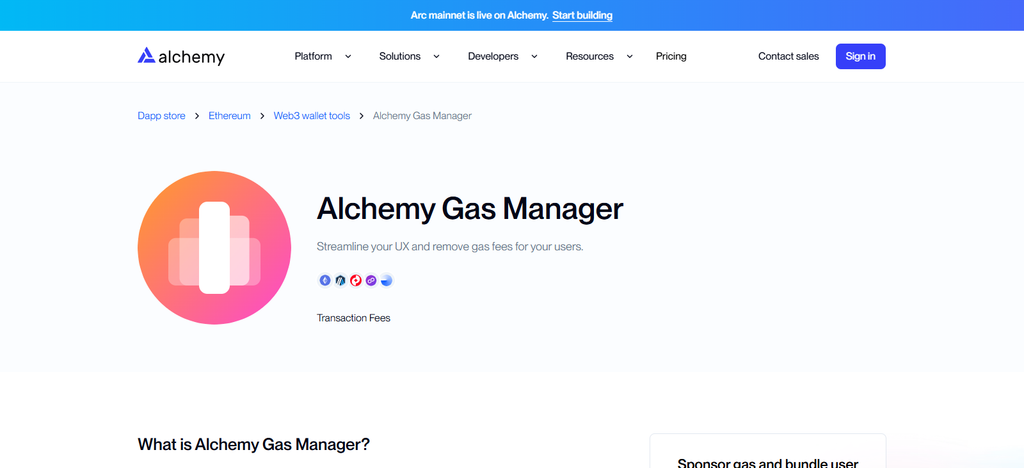Click the Transaction Fees category label
The width and height of the screenshot is (1024, 468).
point(353,318)
